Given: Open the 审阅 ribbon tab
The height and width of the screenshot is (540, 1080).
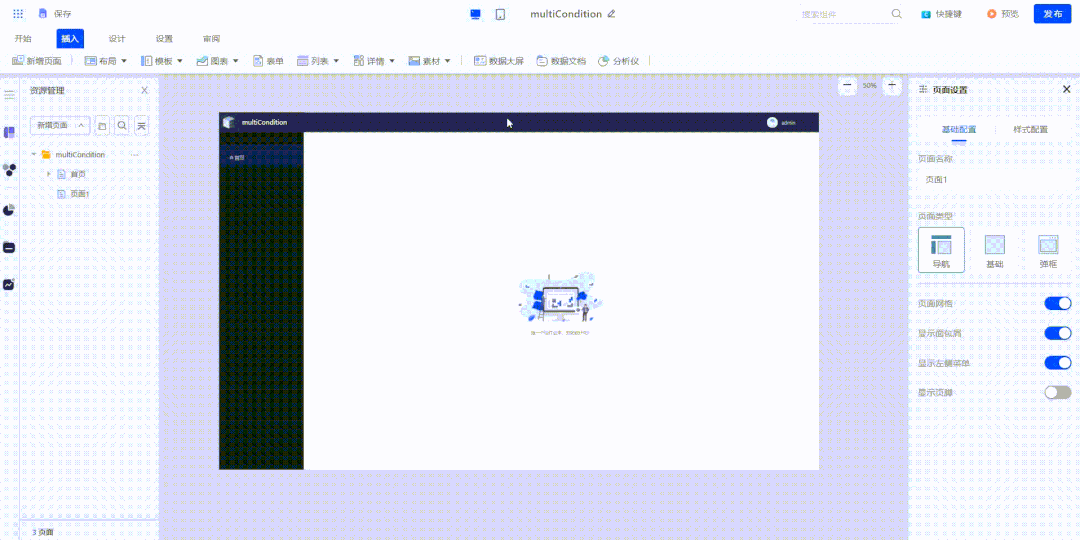Looking at the screenshot, I should [x=211, y=39].
